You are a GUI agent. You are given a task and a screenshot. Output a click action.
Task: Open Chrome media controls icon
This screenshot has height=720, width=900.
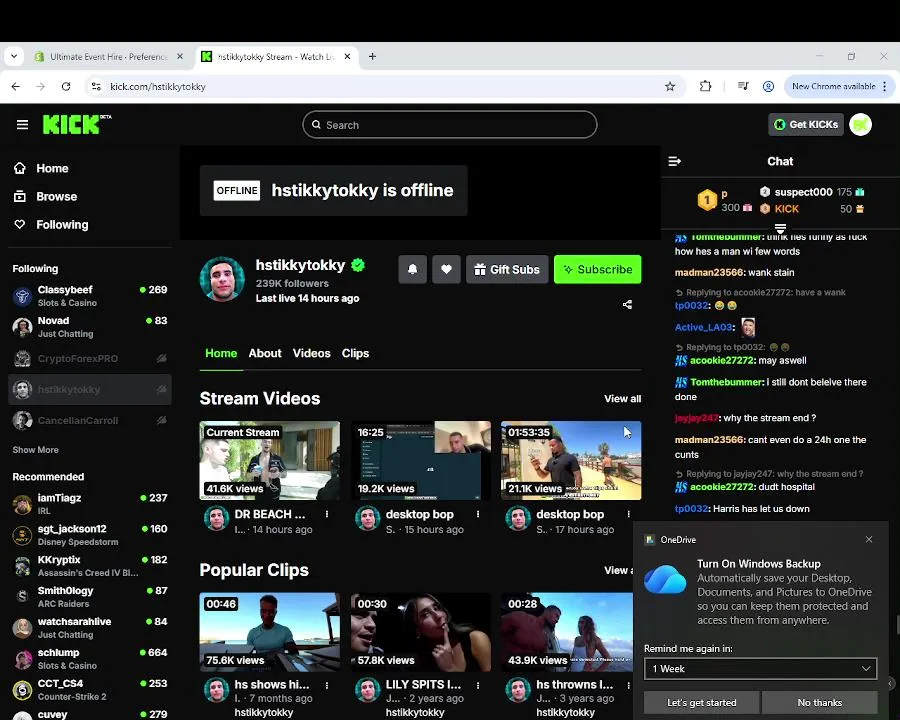coord(743,87)
